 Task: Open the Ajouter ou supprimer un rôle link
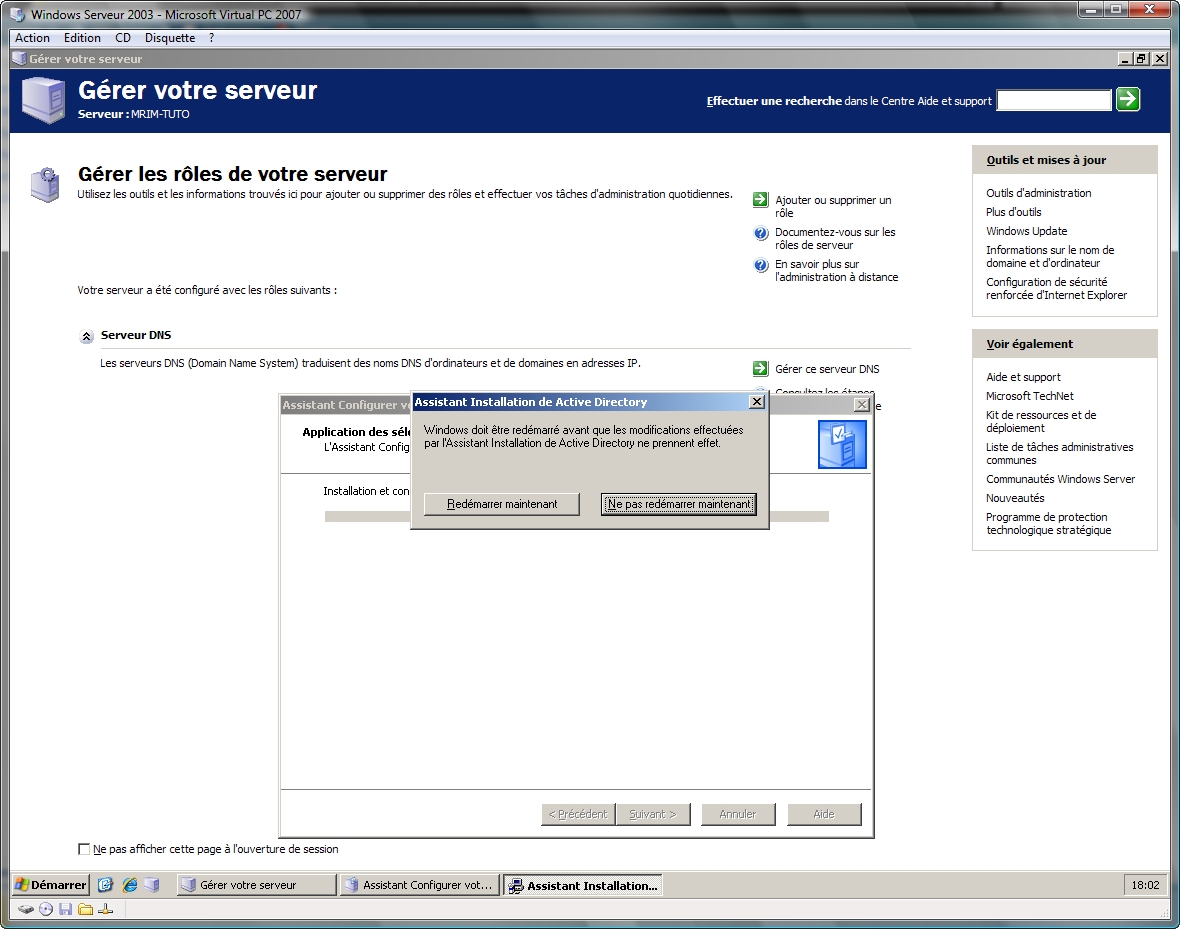[833, 206]
